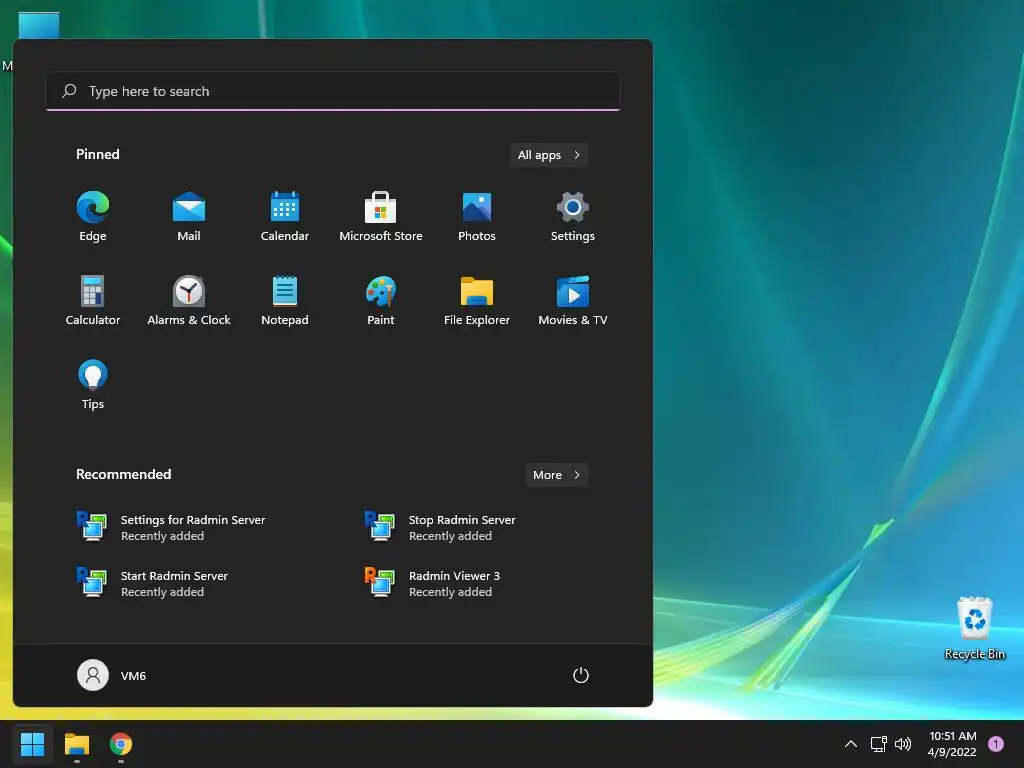Image resolution: width=1024 pixels, height=768 pixels.
Task: Open the Recycle Bin on desktop
Action: pos(974,628)
